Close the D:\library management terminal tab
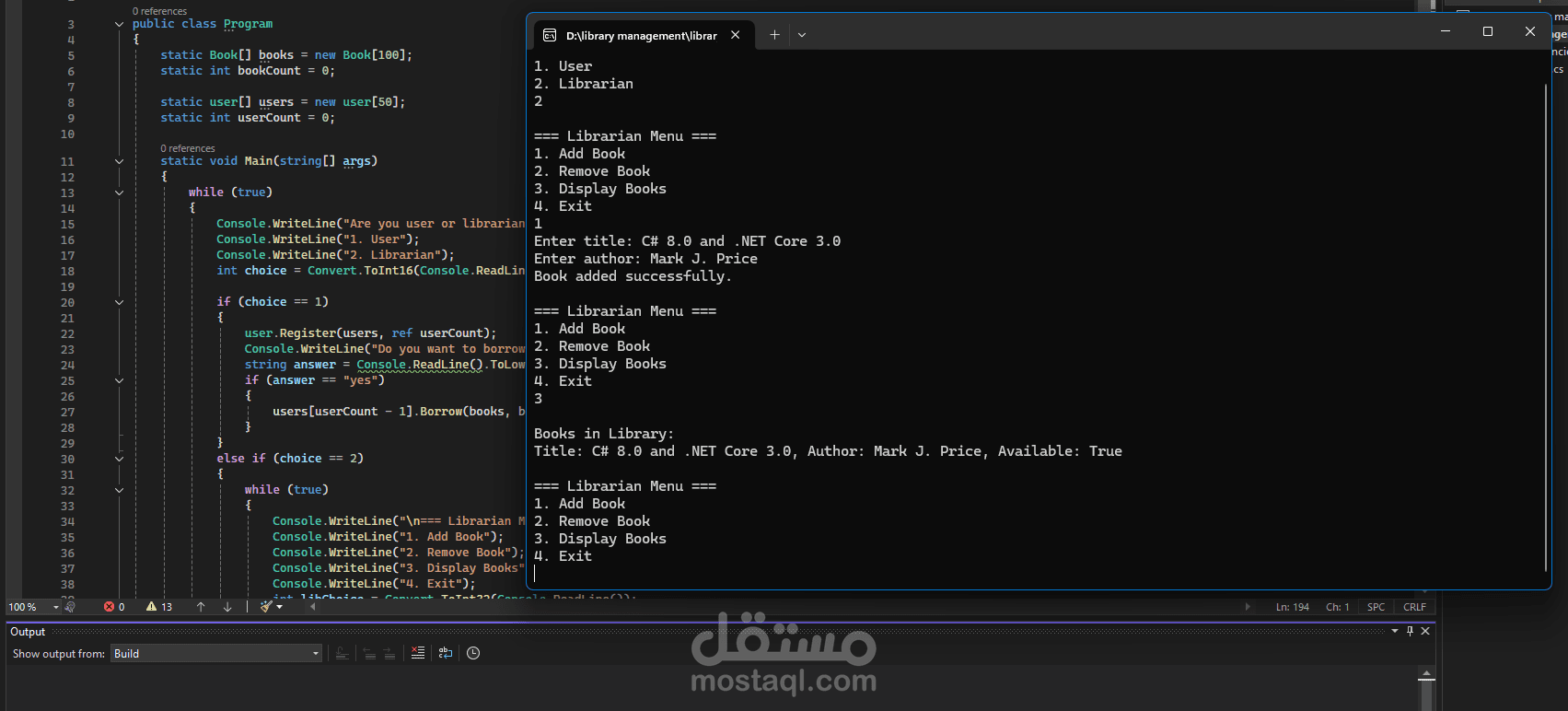1568x711 pixels. [x=736, y=35]
